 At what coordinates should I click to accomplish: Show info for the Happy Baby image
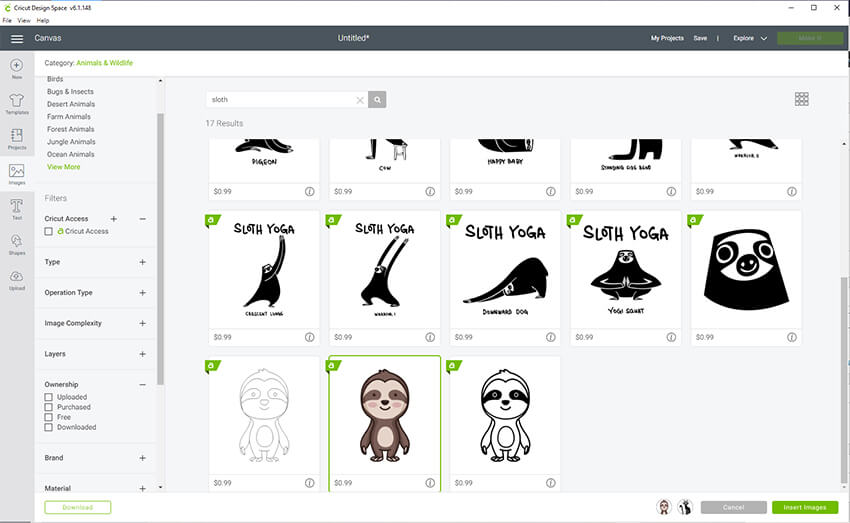pyautogui.click(x=551, y=191)
